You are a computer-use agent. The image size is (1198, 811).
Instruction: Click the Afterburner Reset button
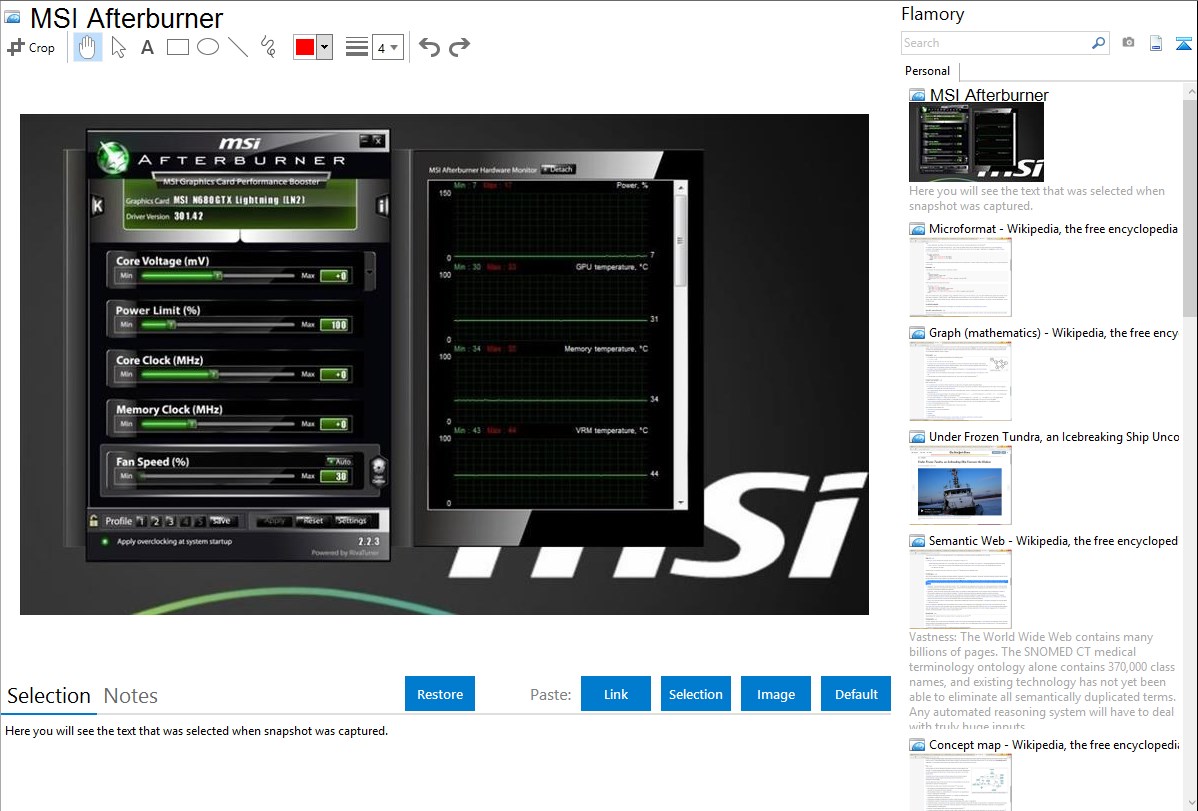tap(312, 521)
